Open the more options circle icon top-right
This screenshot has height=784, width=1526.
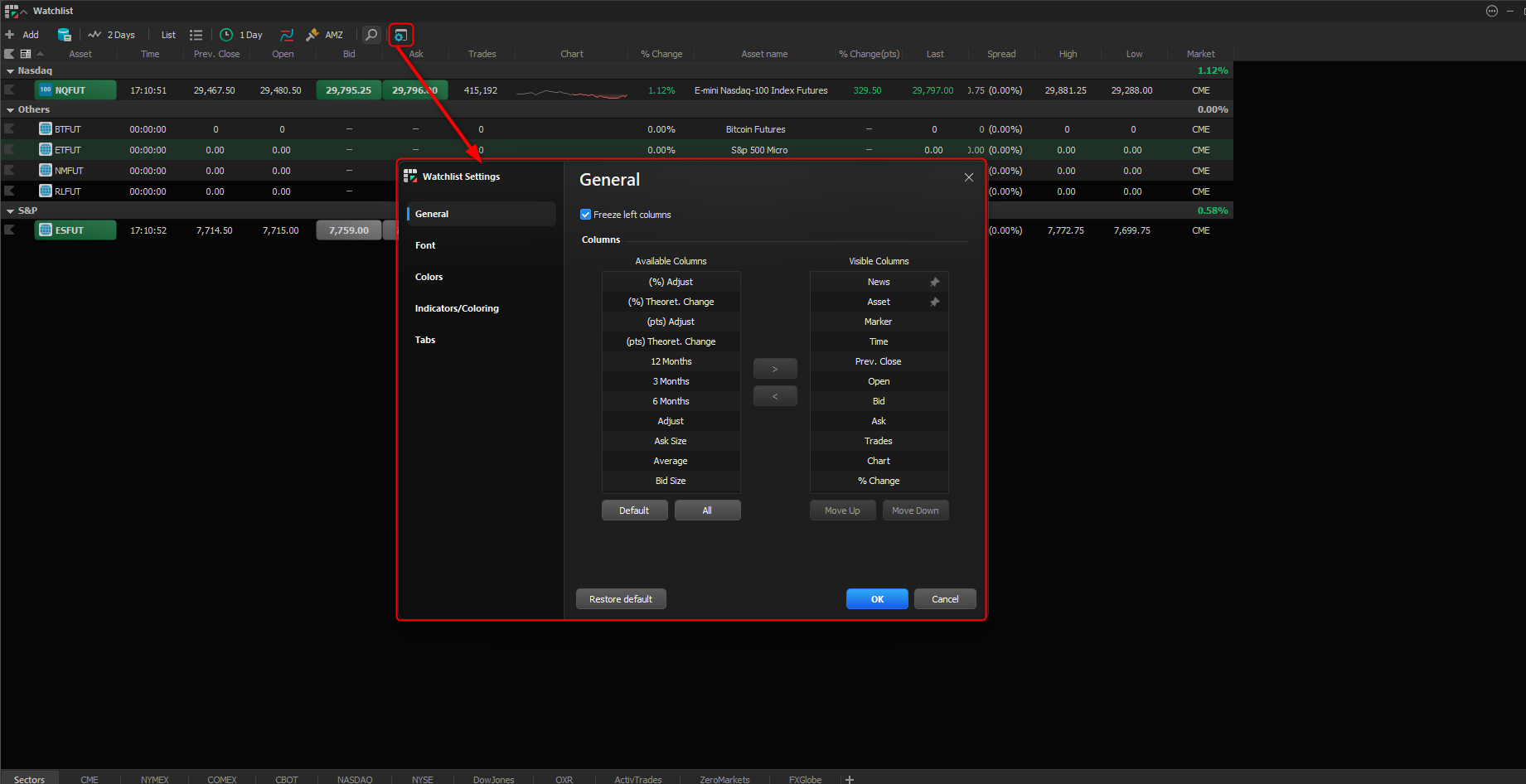(x=1492, y=11)
